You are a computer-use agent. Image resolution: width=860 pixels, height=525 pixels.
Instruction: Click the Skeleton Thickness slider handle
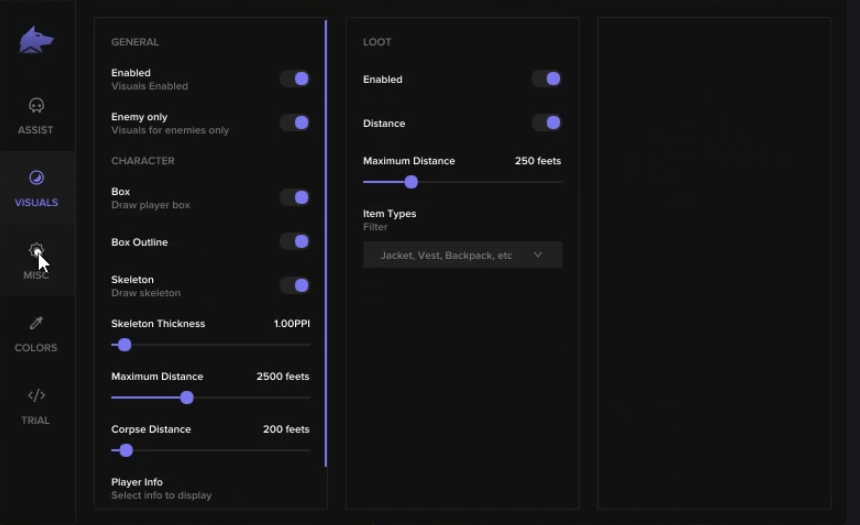(x=125, y=345)
